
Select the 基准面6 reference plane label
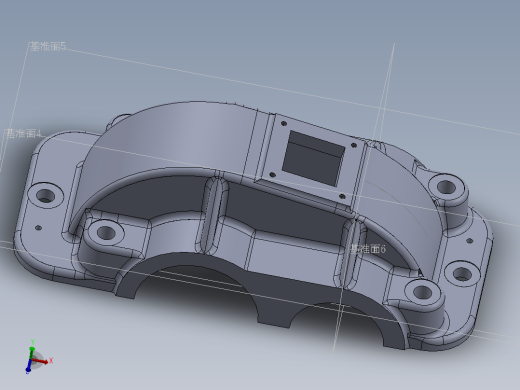tap(368, 249)
